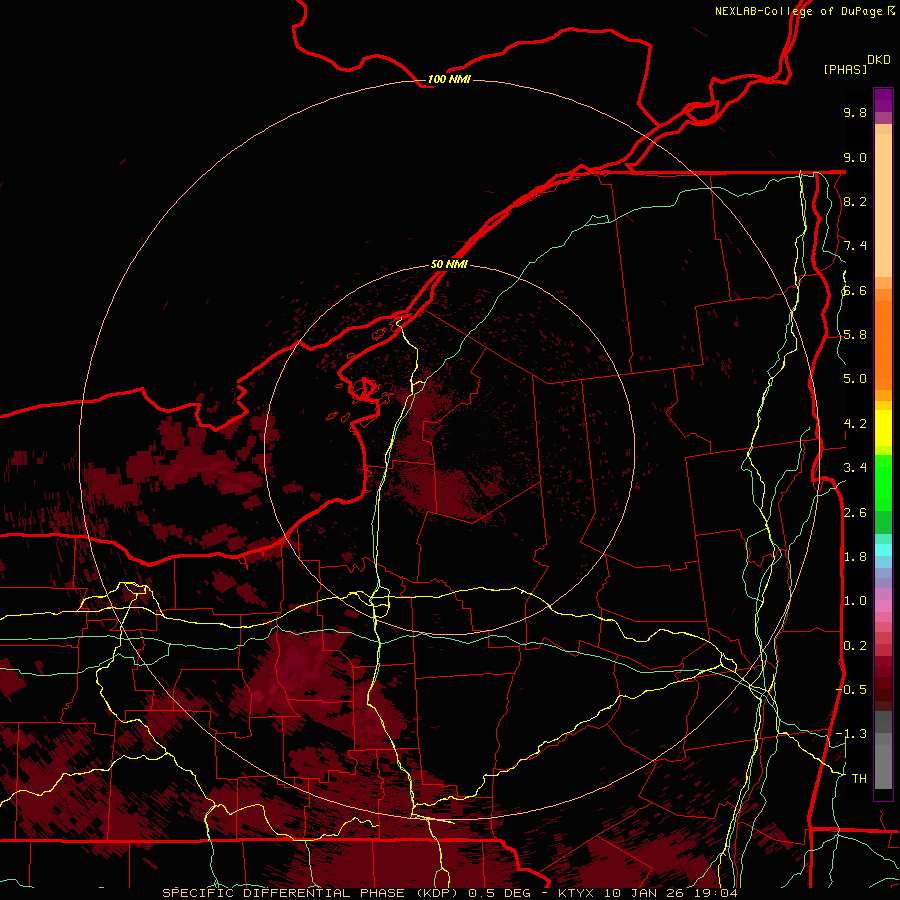
Task: Click the 4.2 value on color scale
Action: tap(855, 424)
